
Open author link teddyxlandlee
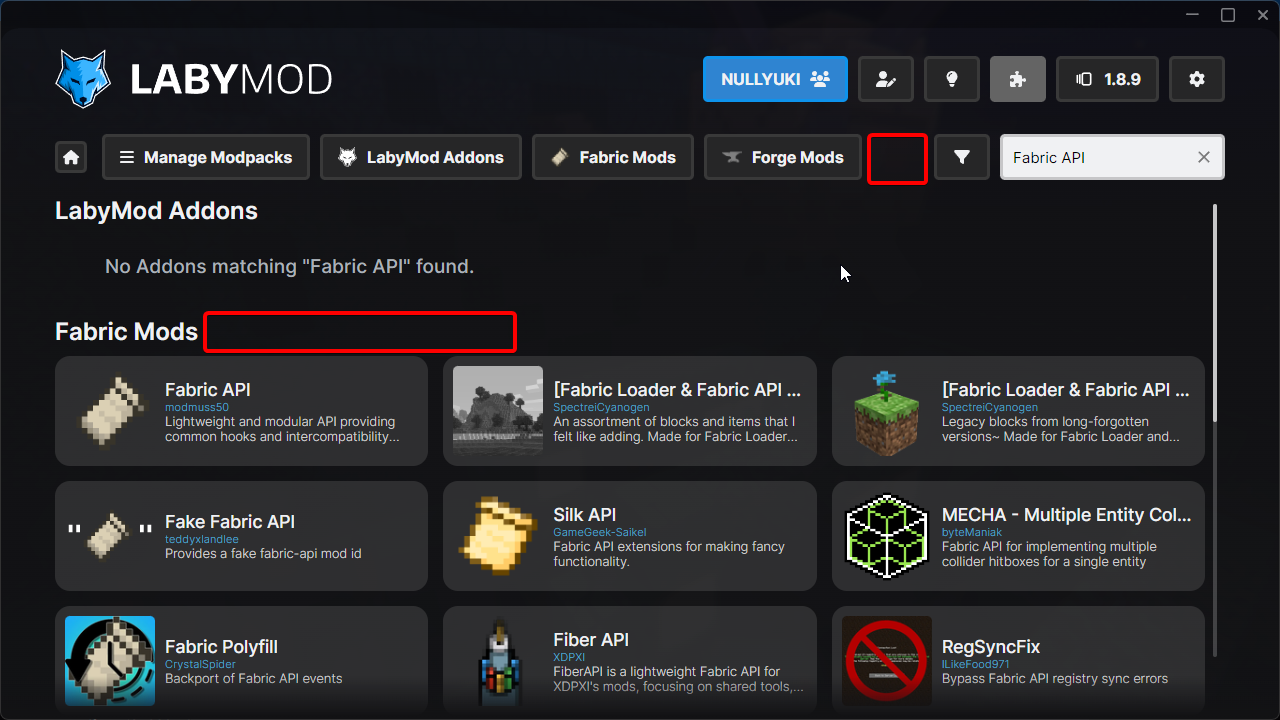202,539
